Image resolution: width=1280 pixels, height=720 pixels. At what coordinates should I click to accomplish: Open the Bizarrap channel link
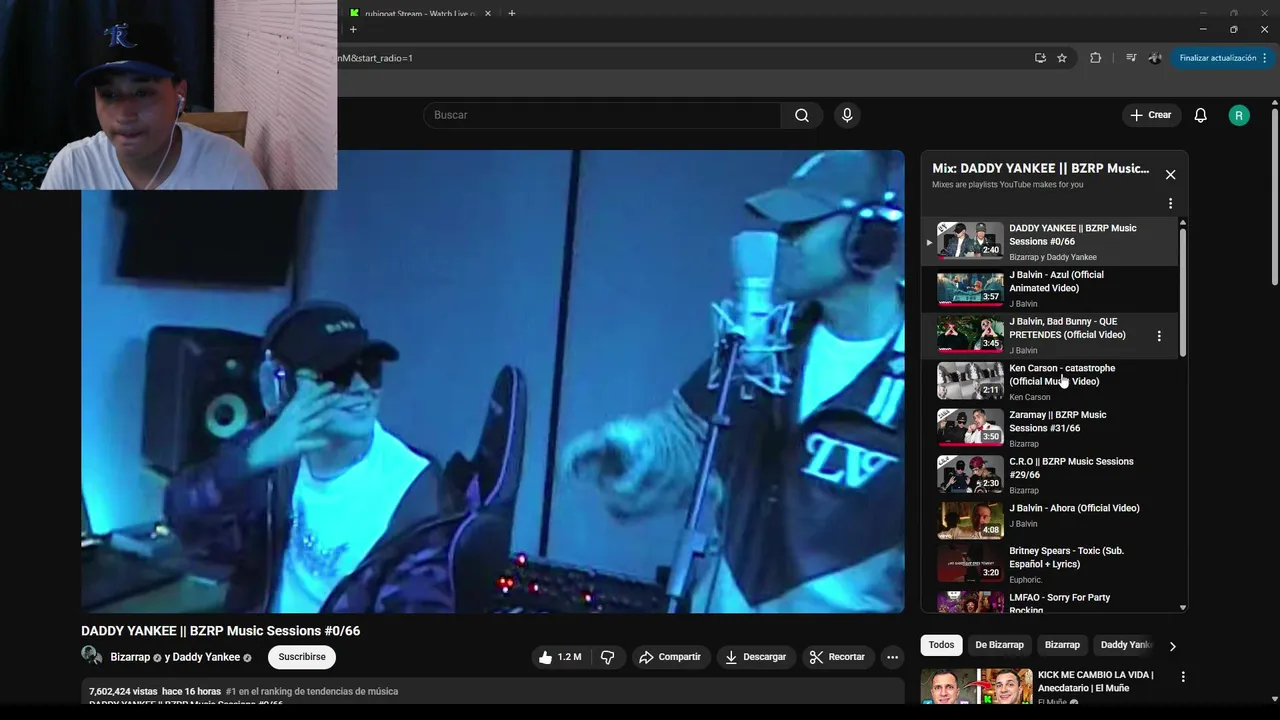coord(130,657)
